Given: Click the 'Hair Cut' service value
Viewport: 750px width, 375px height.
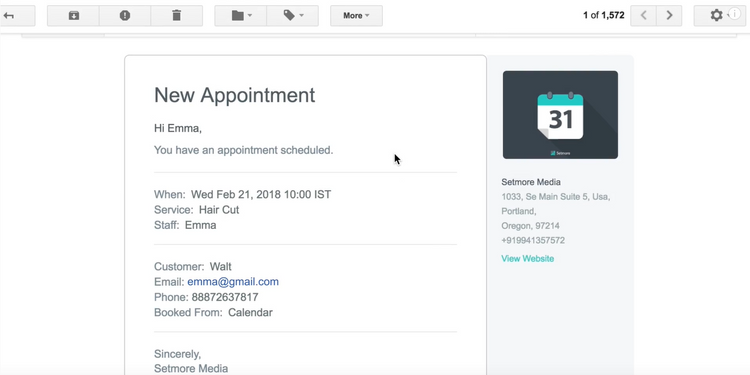Looking at the screenshot, I should [x=219, y=210].
